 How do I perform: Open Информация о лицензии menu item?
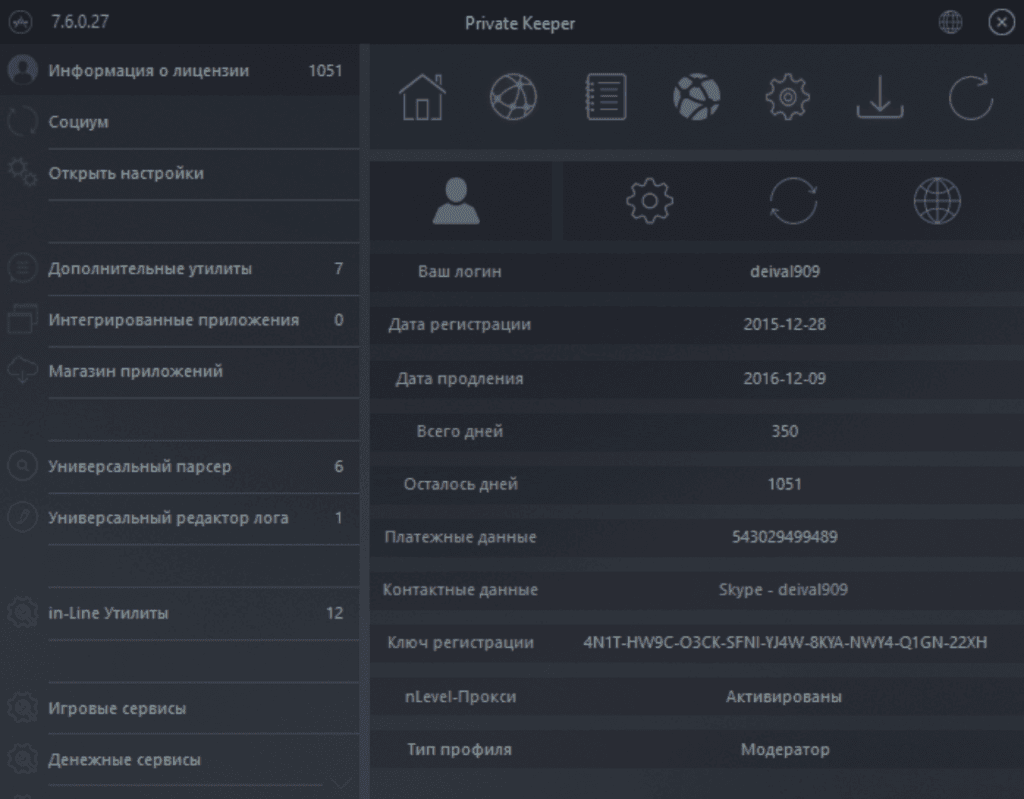click(x=180, y=71)
